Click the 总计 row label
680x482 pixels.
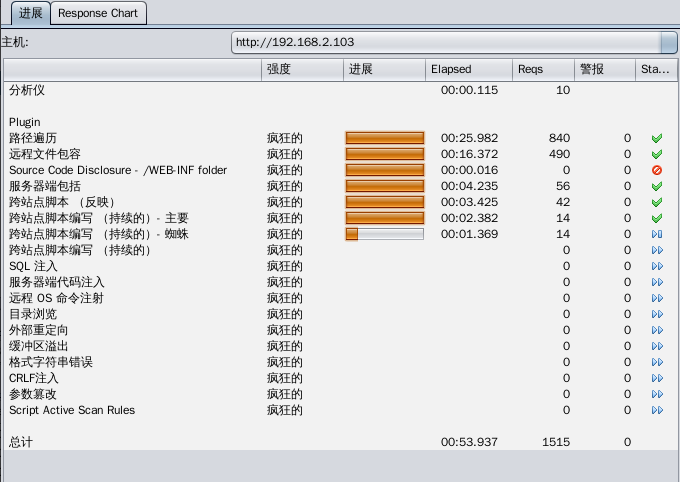[21, 442]
